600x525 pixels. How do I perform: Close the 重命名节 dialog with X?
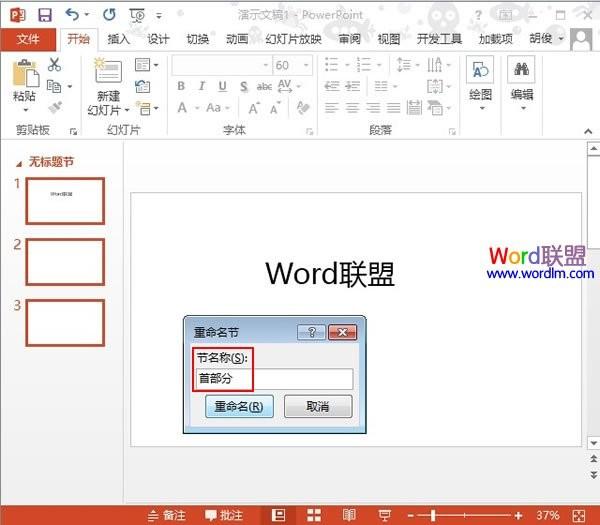point(342,332)
